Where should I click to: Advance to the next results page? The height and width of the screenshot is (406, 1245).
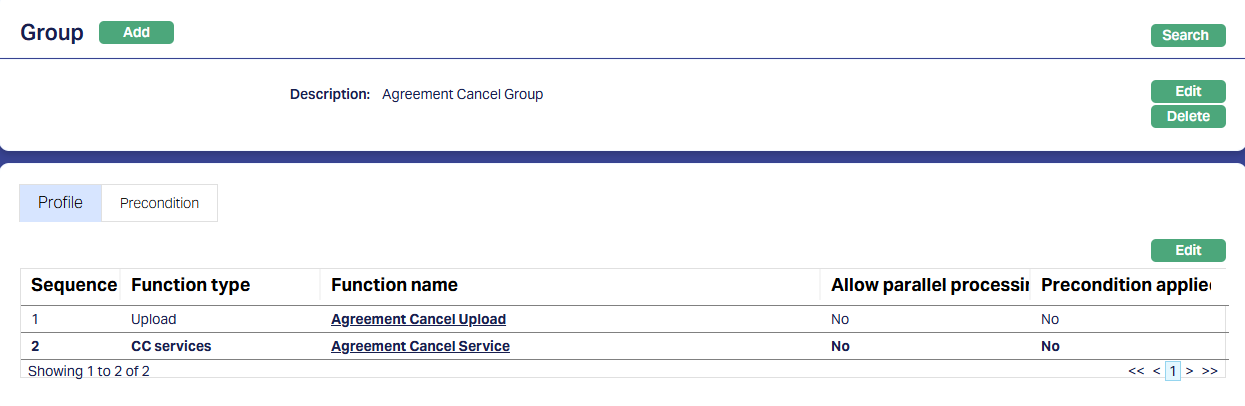[1190, 371]
